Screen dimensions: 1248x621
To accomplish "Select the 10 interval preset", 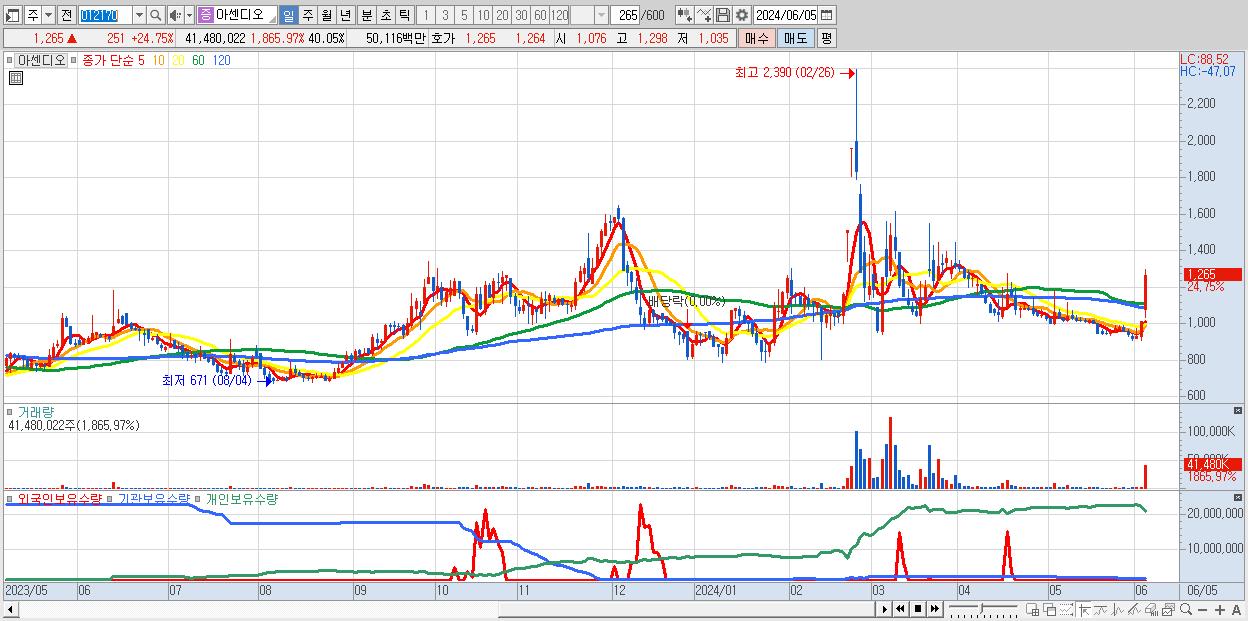I will 483,15.
